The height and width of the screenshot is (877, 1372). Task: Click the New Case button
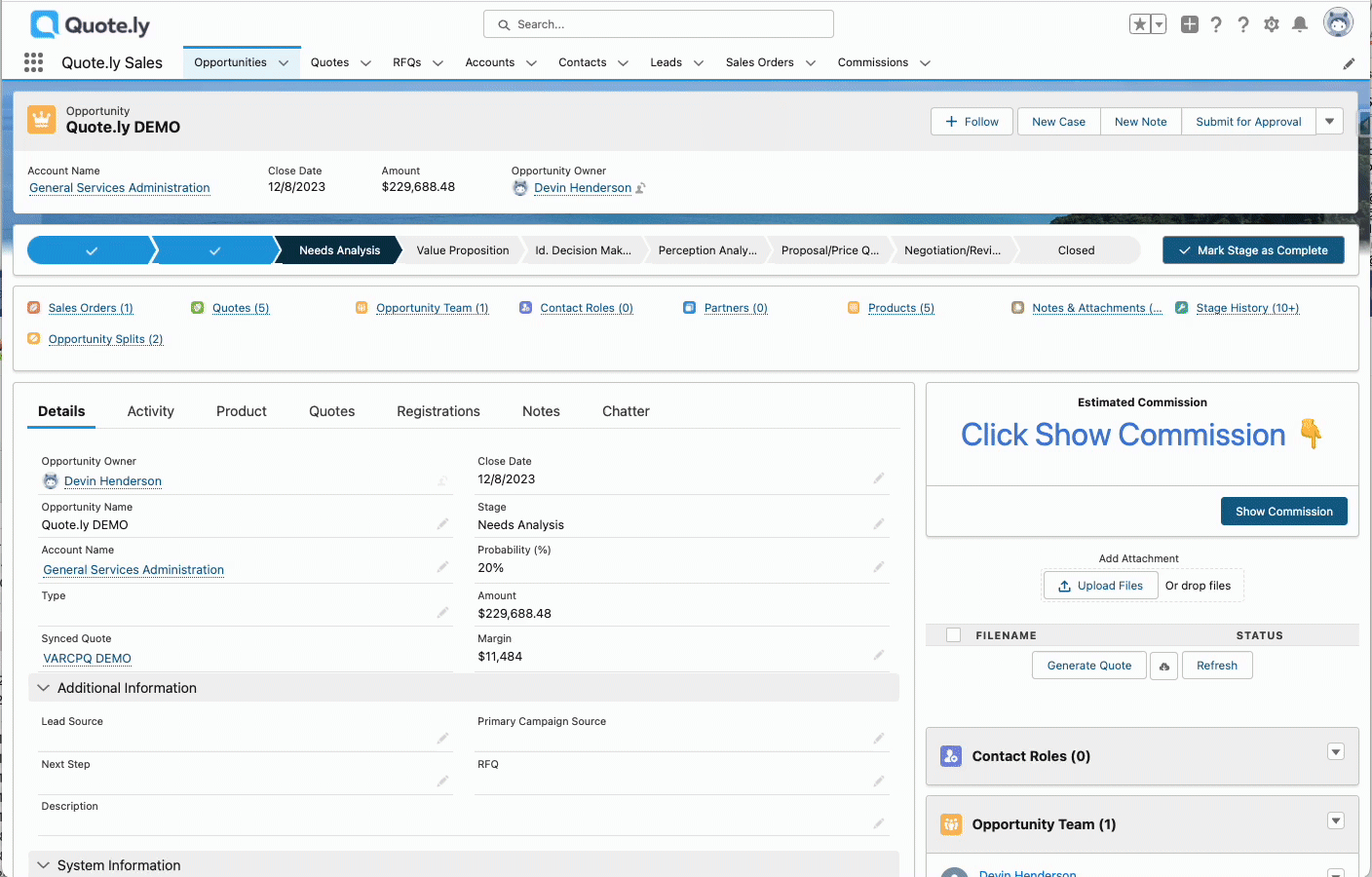pyautogui.click(x=1058, y=122)
